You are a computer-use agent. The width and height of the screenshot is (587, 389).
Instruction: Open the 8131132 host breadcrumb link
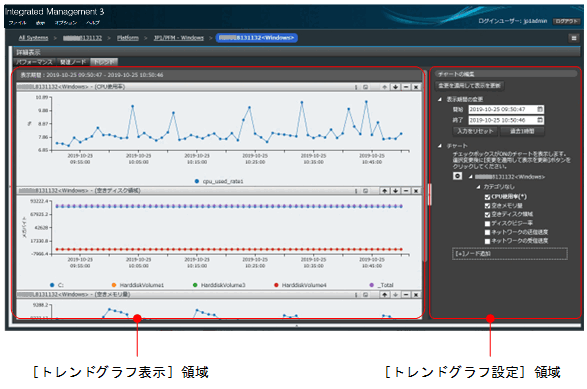pyautogui.click(x=82, y=38)
